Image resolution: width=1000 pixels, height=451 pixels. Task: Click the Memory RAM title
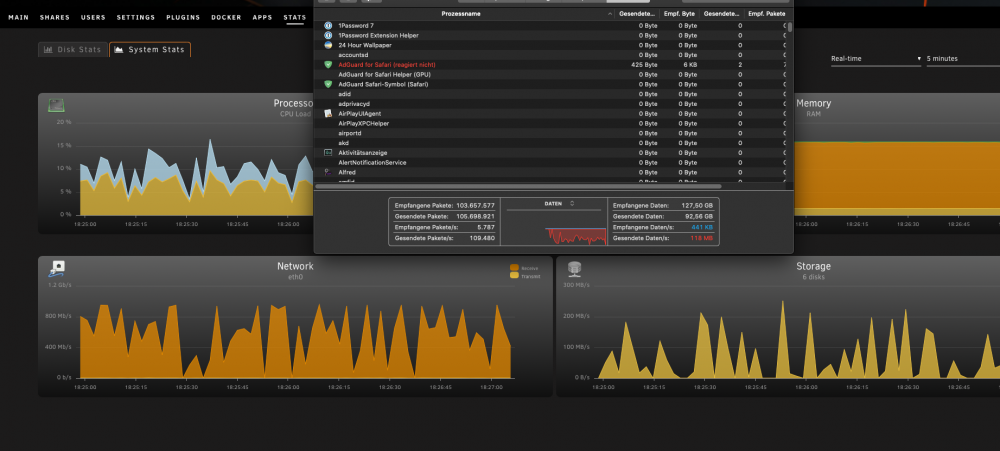(813, 107)
